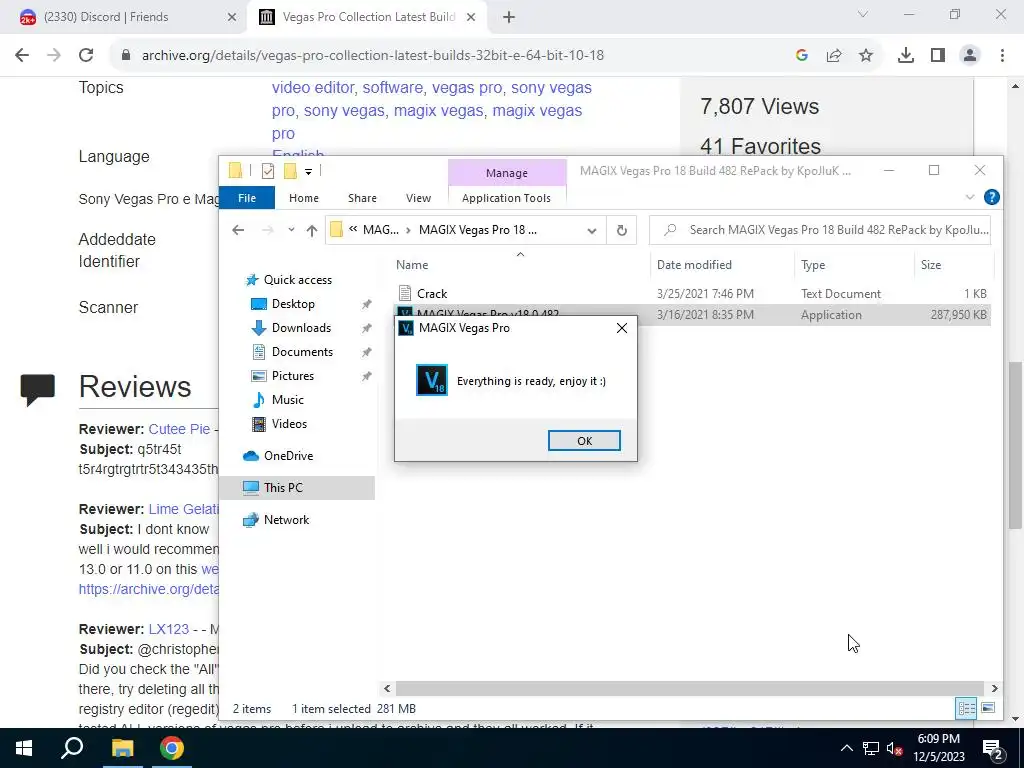Open the Windows Start menu
Image resolution: width=1024 pixels, height=768 pixels.
(24, 748)
